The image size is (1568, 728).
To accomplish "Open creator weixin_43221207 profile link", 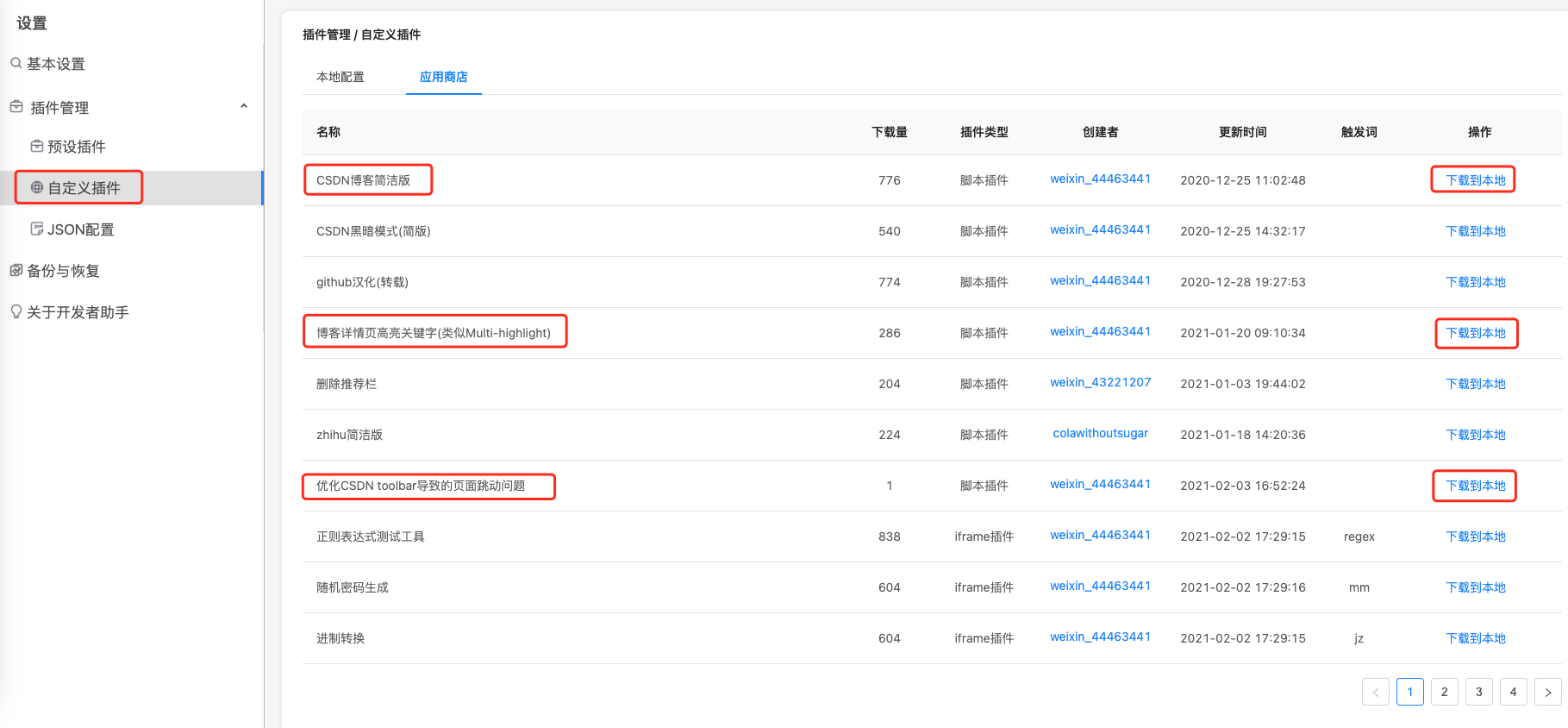I will (x=1100, y=382).
